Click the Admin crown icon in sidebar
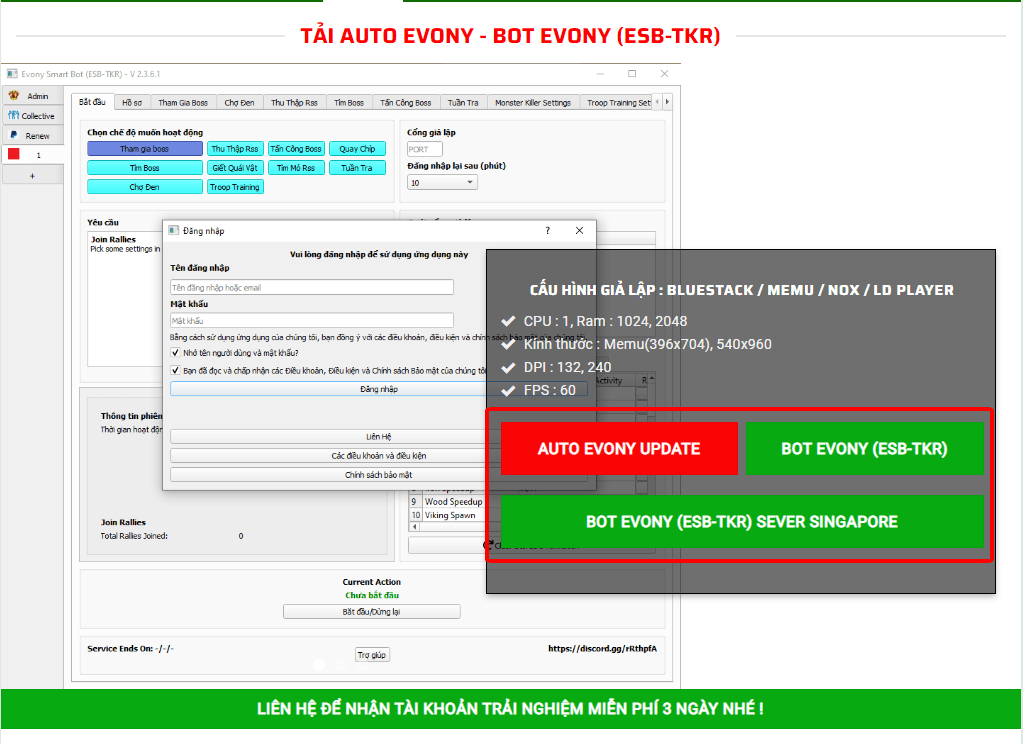 click(14, 96)
